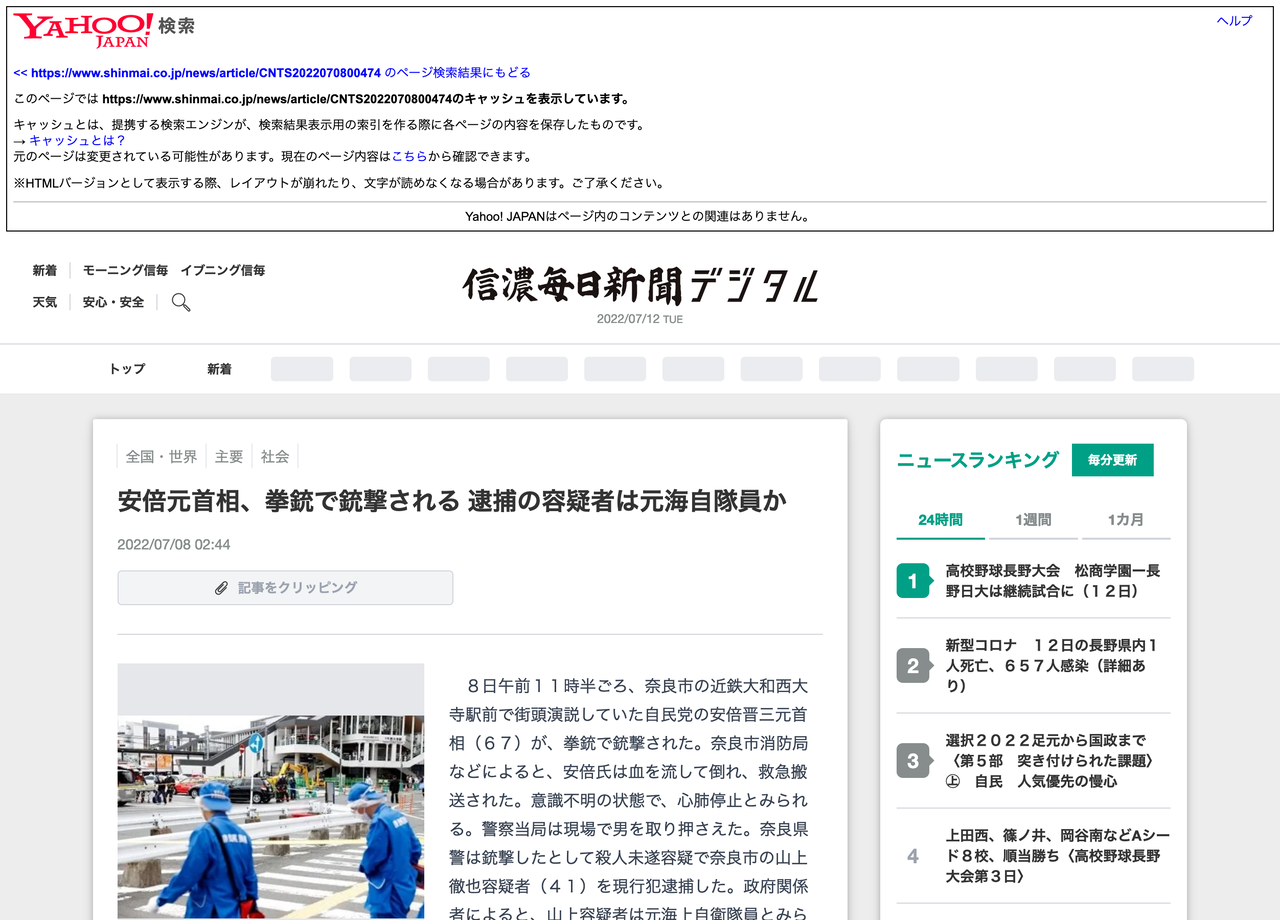Click the date 2022/07/12 TUE
The width and height of the screenshot is (1280, 920).
click(640, 319)
